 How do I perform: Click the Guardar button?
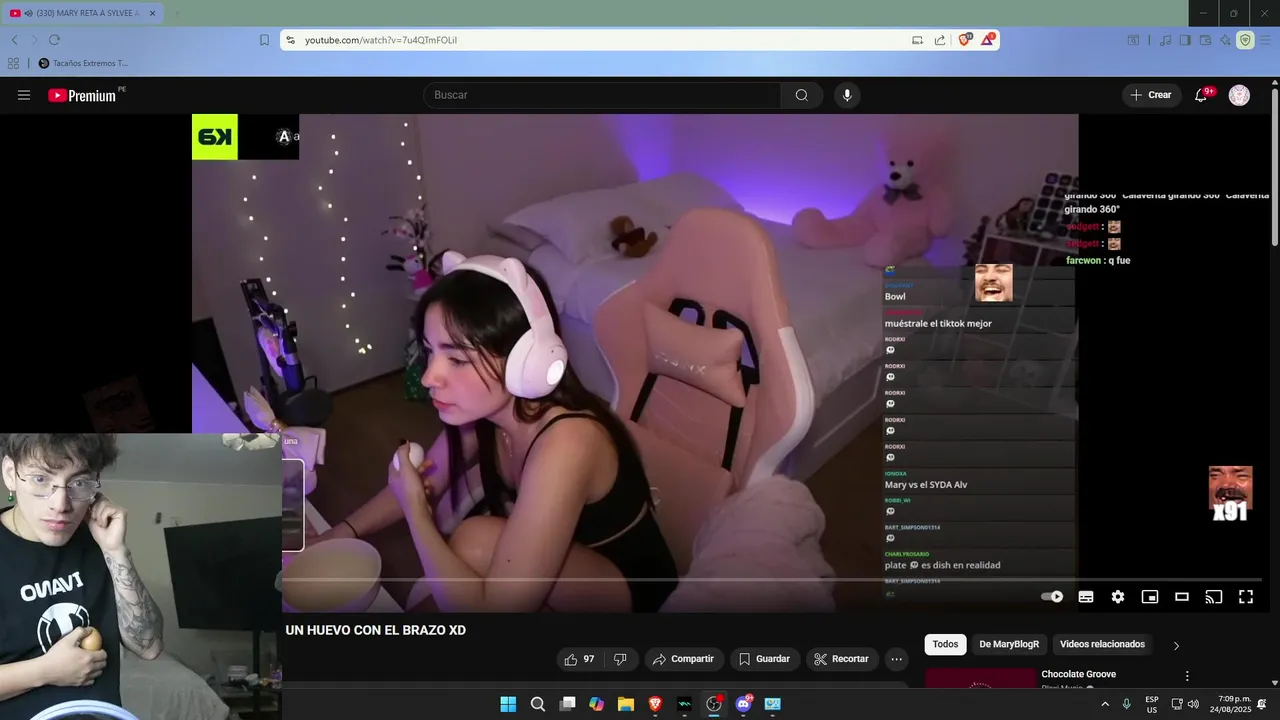point(765,659)
